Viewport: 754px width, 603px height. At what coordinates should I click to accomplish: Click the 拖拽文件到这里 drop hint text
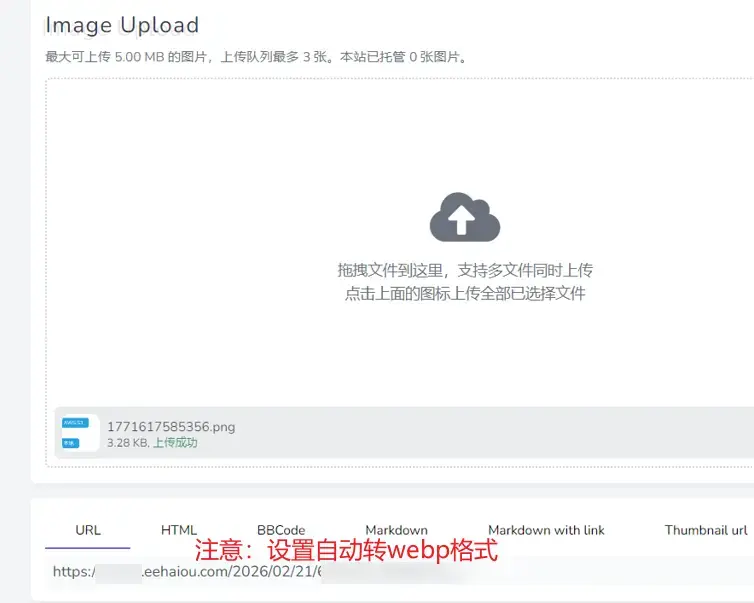(465, 270)
